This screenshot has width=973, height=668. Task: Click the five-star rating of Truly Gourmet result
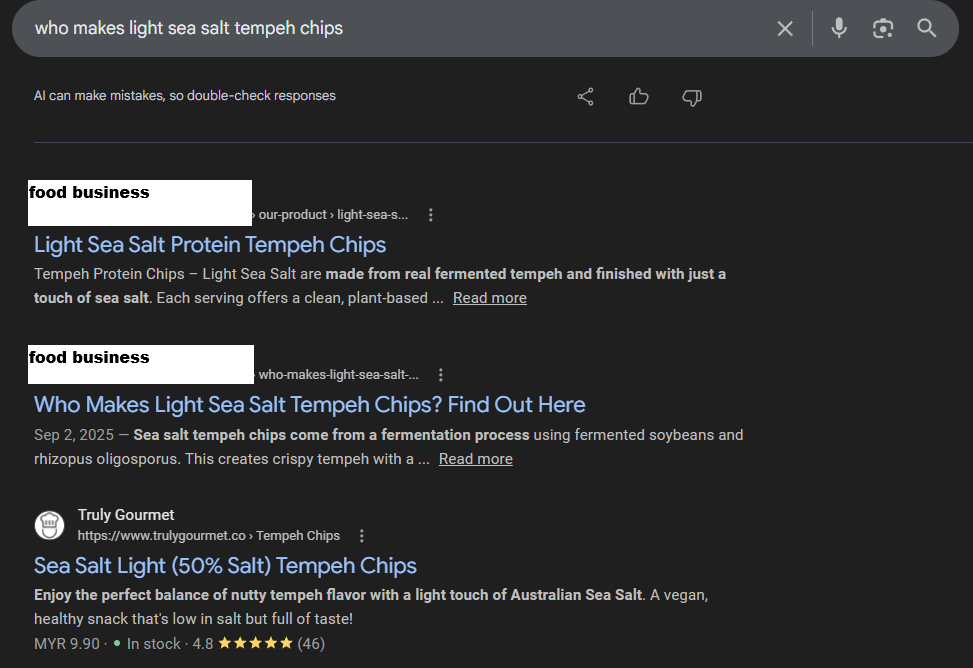255,643
